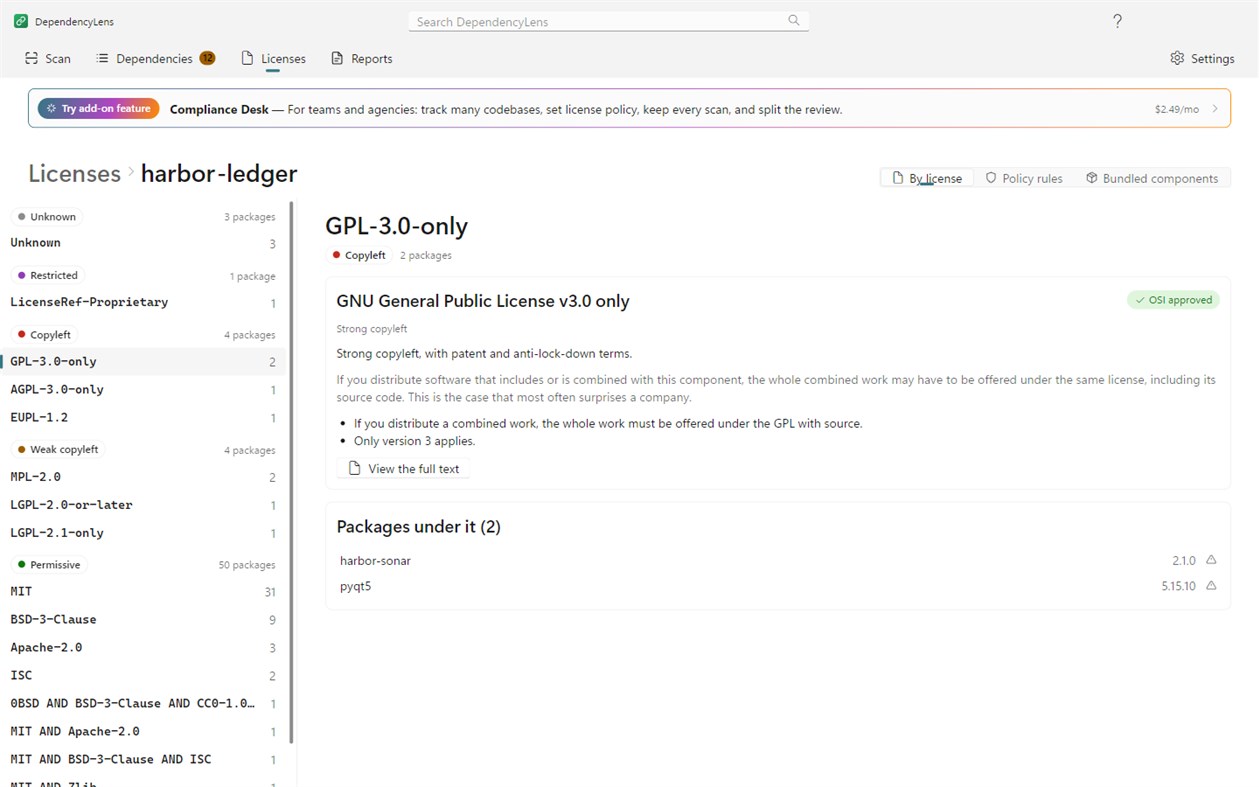Open the MIT AND Apache-2.0 row

click(143, 732)
